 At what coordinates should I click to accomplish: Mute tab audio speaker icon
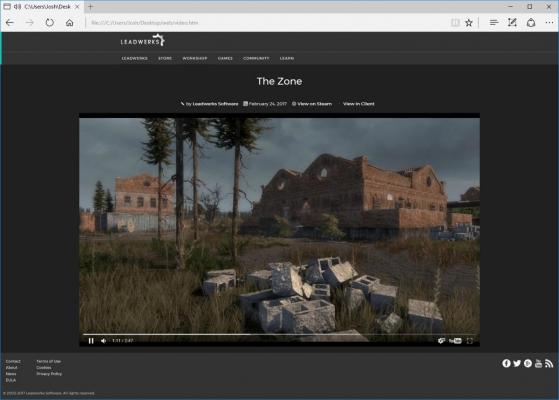point(17,6)
